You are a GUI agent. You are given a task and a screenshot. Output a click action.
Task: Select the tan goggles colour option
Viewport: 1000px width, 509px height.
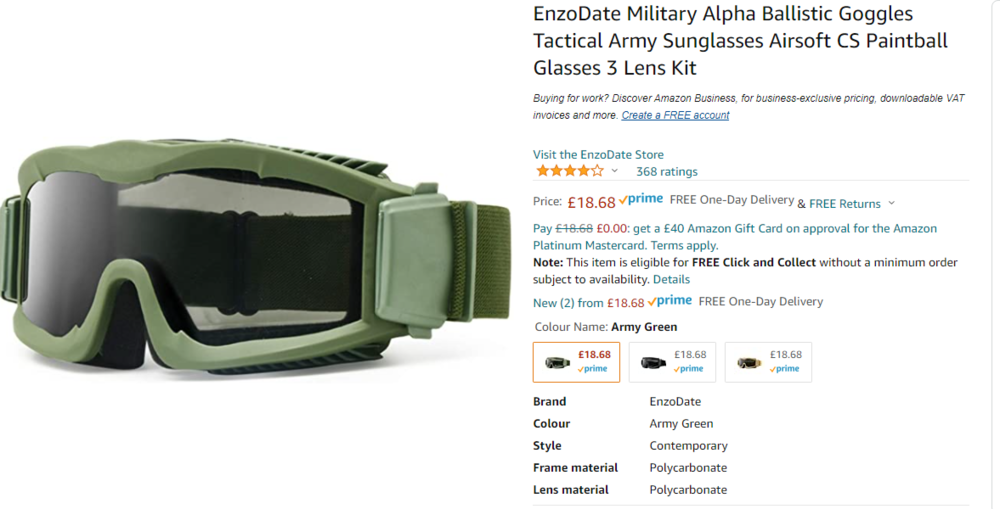768,362
